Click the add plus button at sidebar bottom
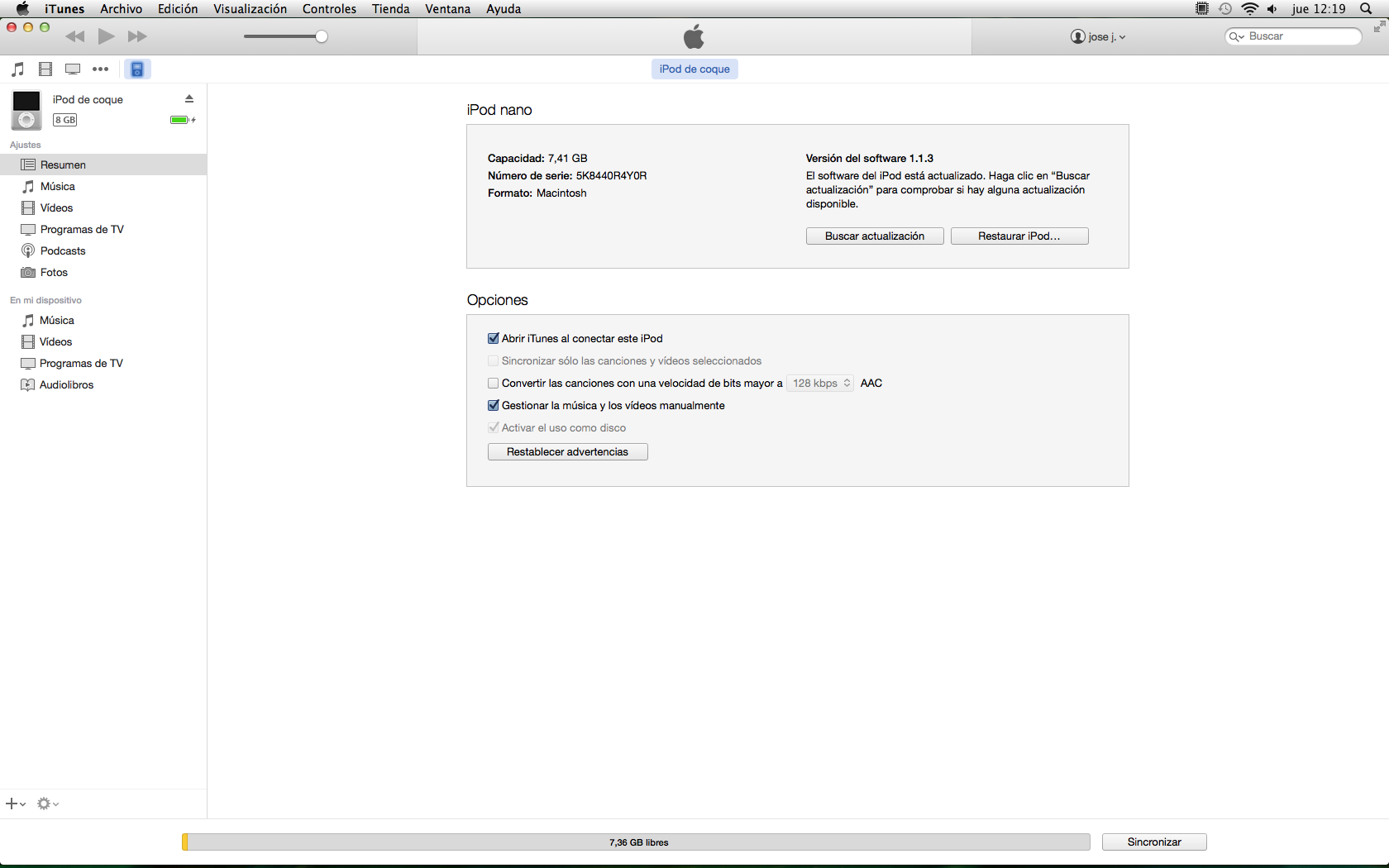The width and height of the screenshot is (1389, 868). 16,804
